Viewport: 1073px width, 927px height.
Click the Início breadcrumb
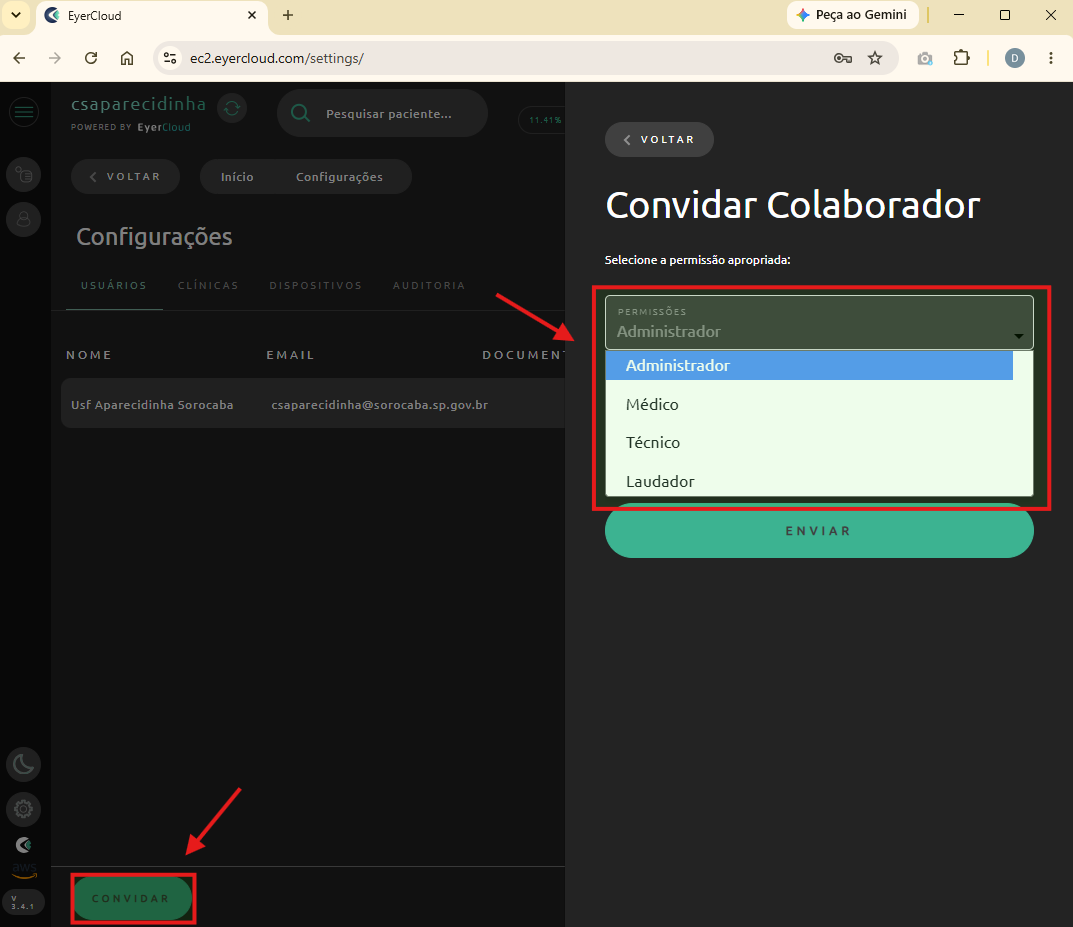tap(237, 177)
